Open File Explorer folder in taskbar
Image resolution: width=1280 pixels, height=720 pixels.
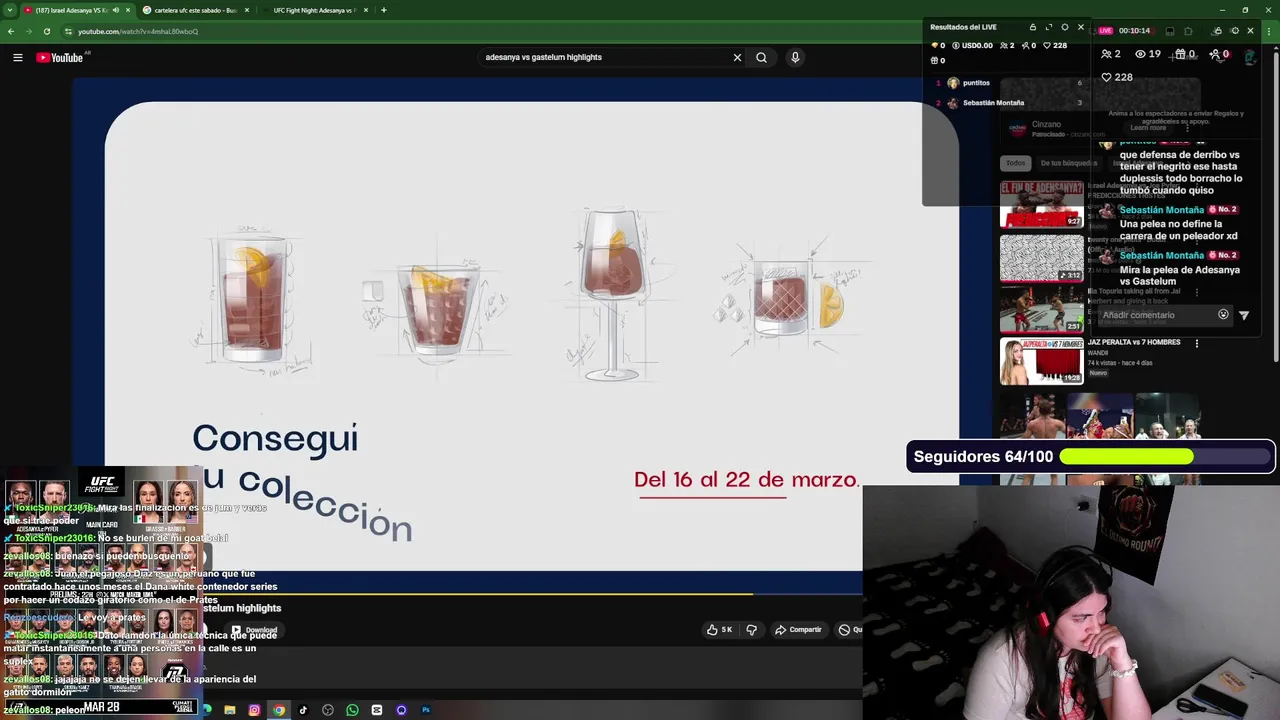(230, 710)
